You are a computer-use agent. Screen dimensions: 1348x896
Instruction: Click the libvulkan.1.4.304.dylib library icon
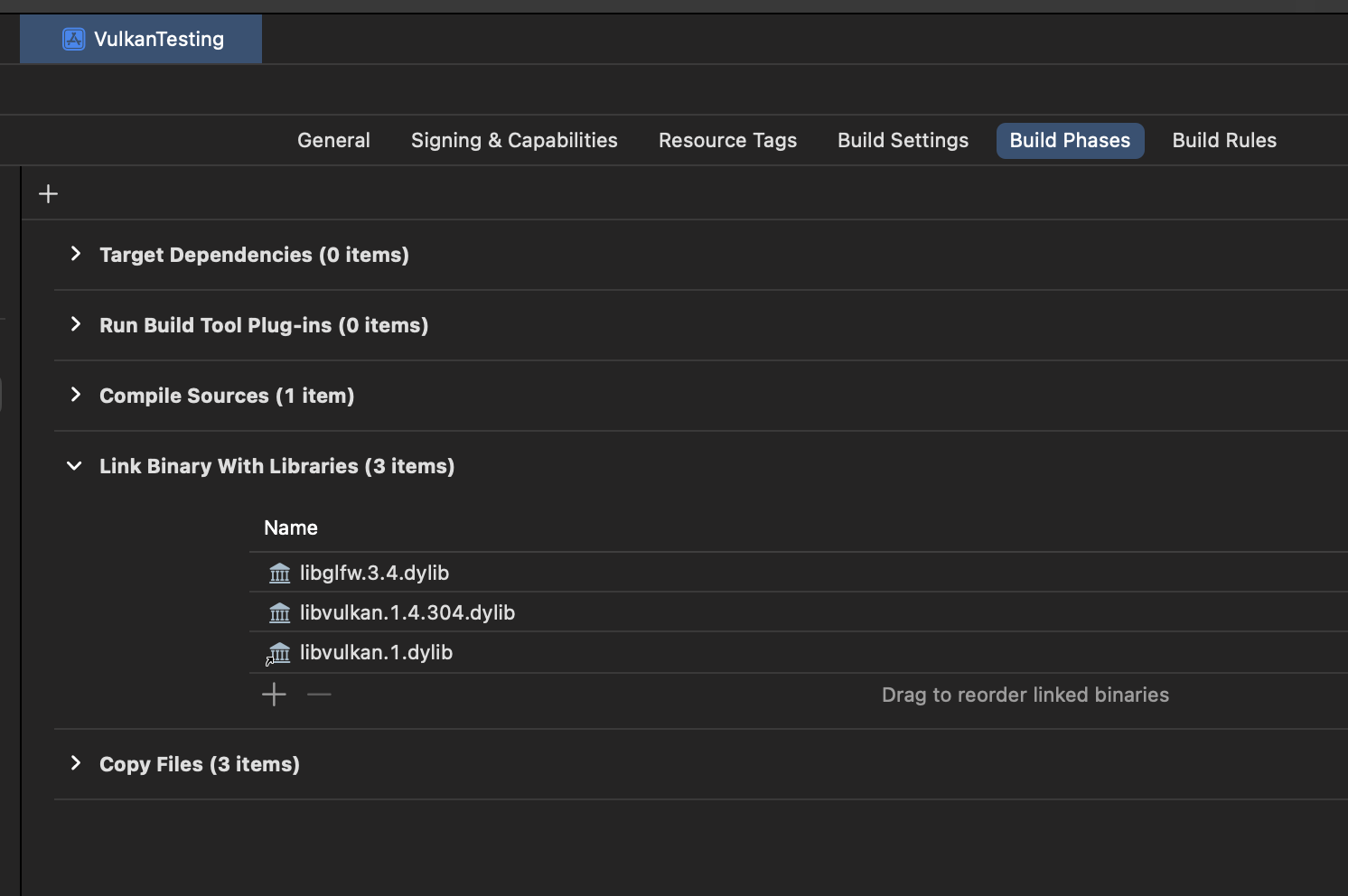280,613
